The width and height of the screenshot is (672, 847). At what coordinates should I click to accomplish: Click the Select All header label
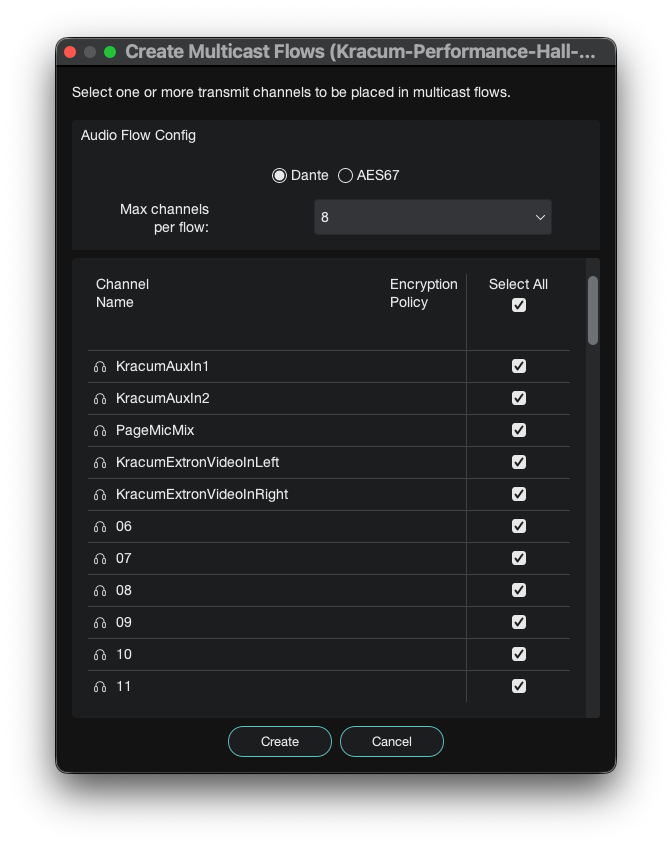(x=518, y=284)
